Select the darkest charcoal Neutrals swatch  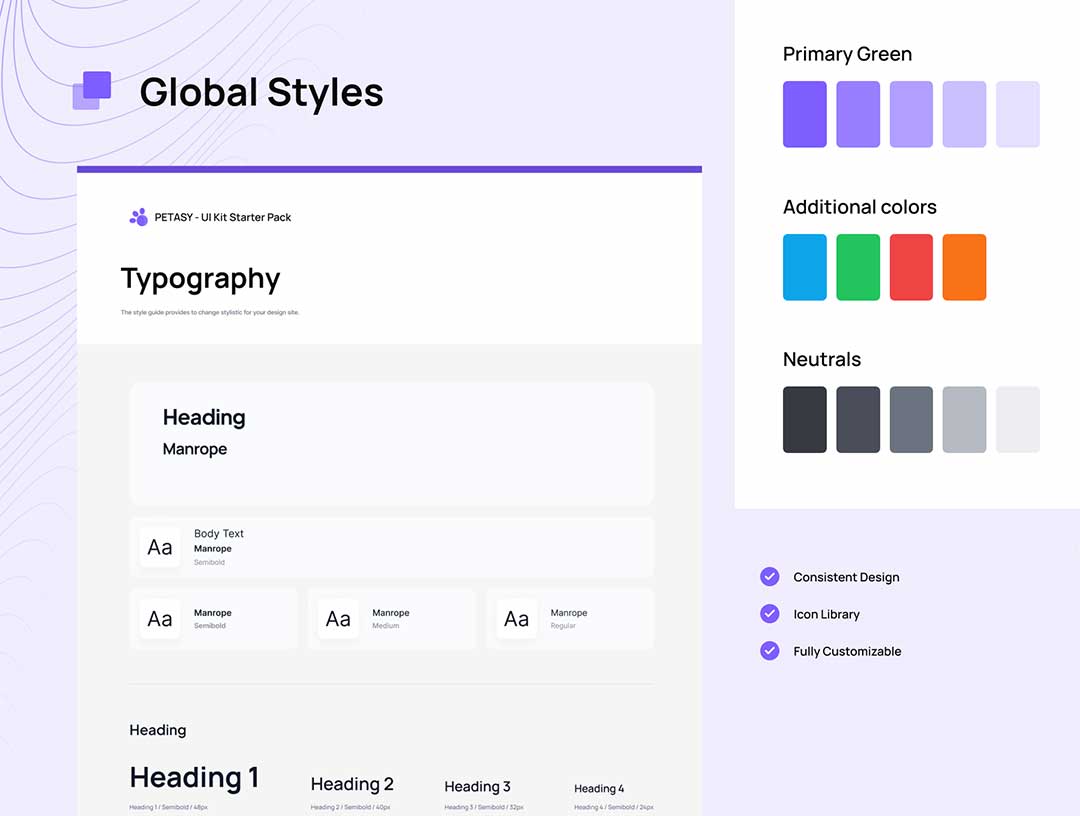click(x=804, y=420)
